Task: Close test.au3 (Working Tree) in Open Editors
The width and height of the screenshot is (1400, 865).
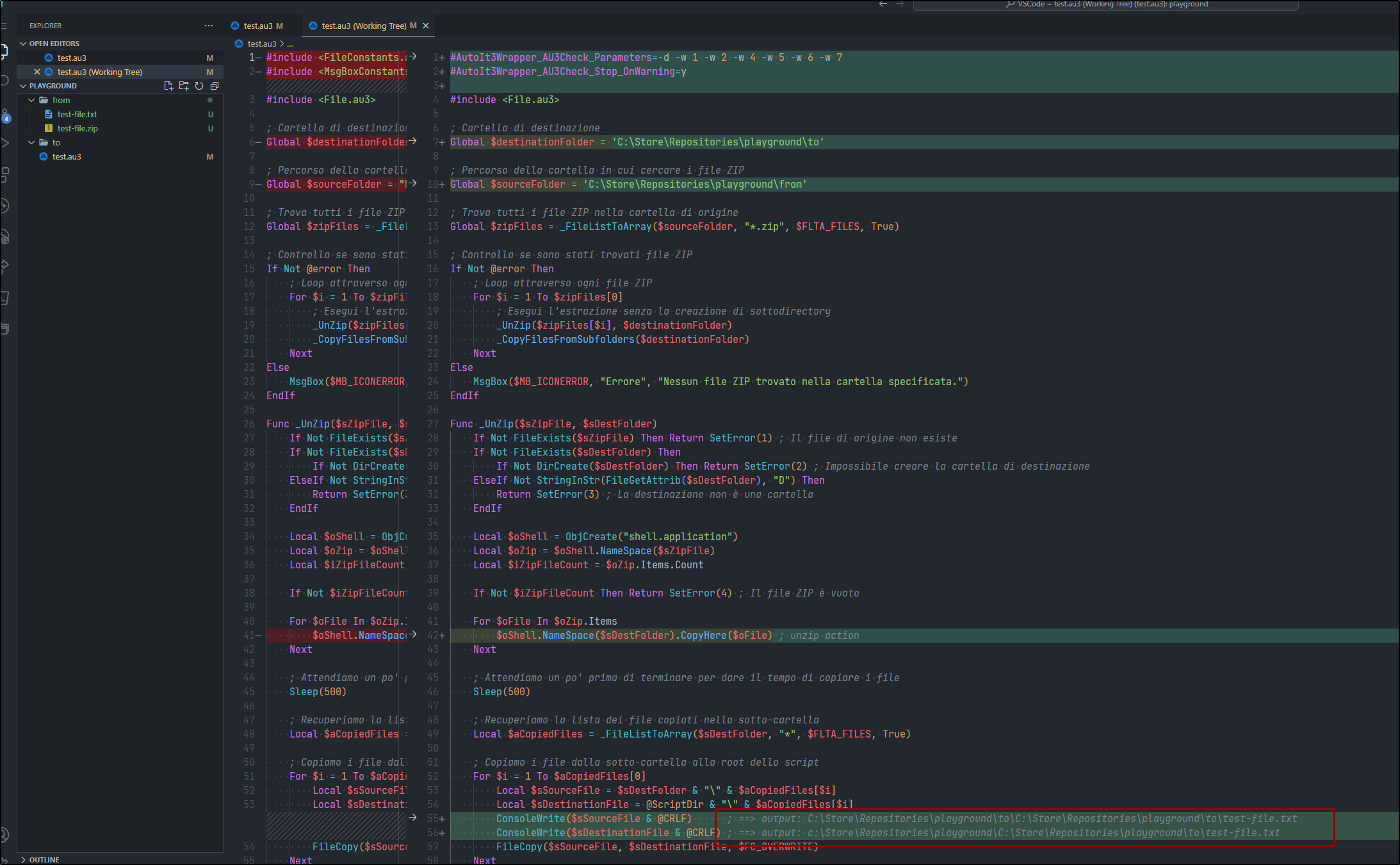Action: 37,72
